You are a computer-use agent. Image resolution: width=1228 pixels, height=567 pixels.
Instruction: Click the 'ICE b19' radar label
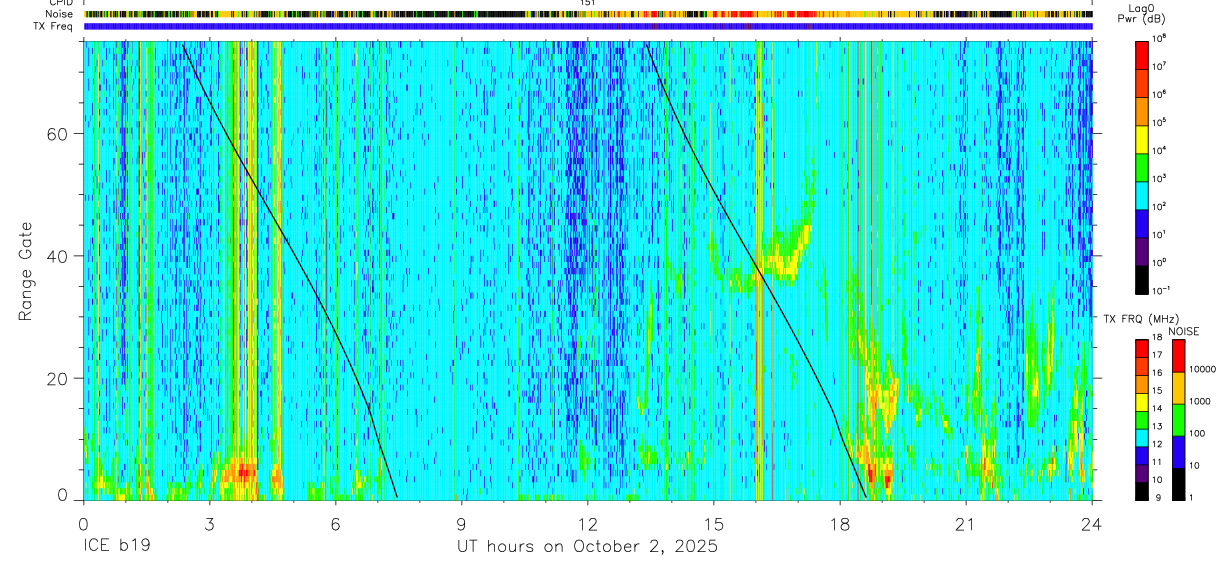point(116,547)
